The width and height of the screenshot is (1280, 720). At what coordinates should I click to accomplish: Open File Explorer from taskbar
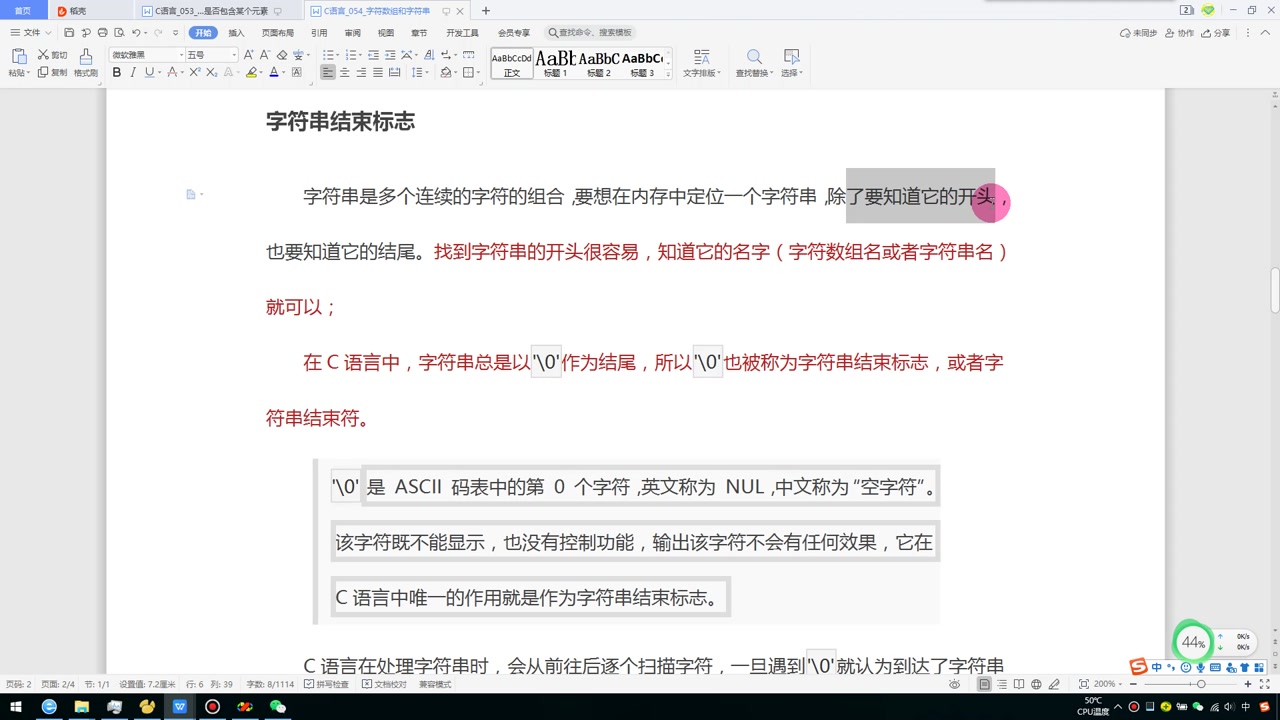(81, 707)
